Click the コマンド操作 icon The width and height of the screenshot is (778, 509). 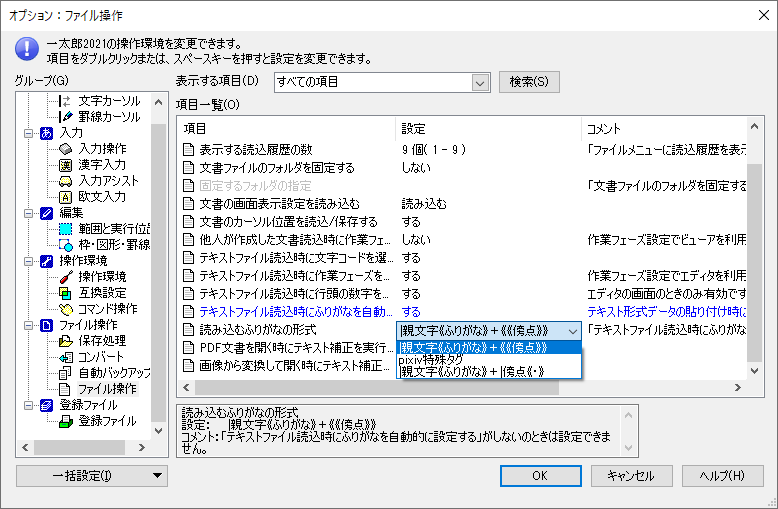tap(65, 309)
